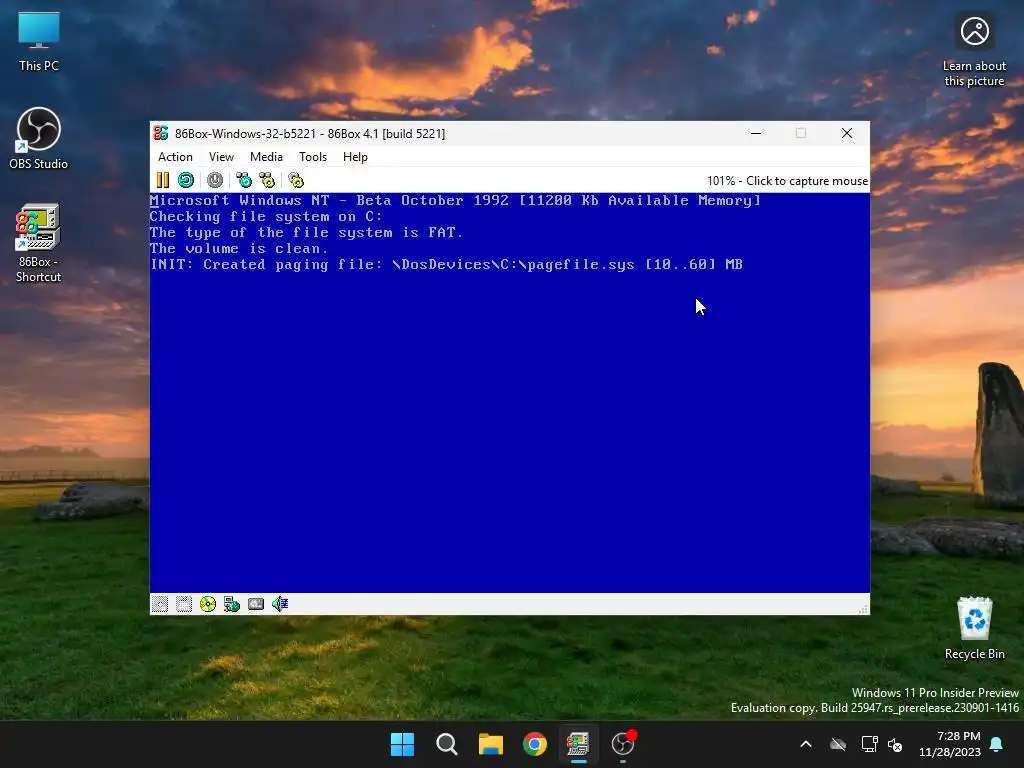This screenshot has height=768, width=1024.
Task: Hard reset the emulated machine
Action: tap(186, 180)
